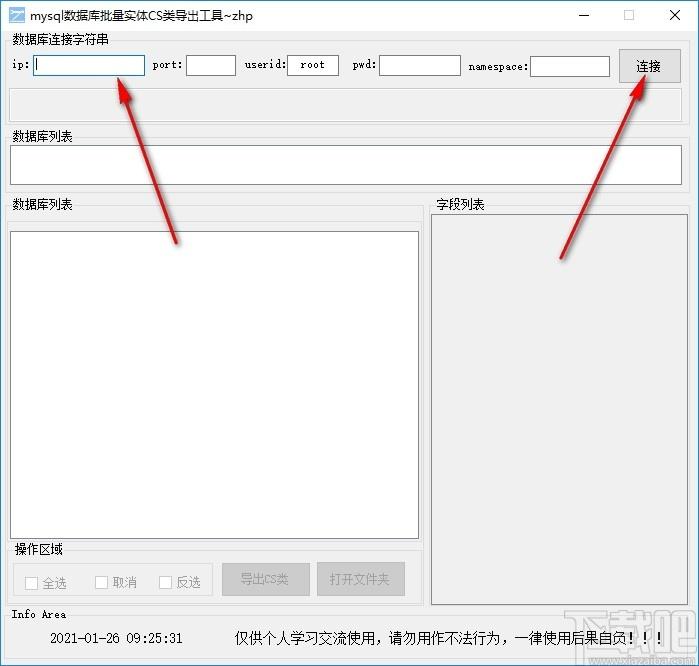The image size is (699, 666).
Task: Click the pwd password field
Action: [x=419, y=65]
